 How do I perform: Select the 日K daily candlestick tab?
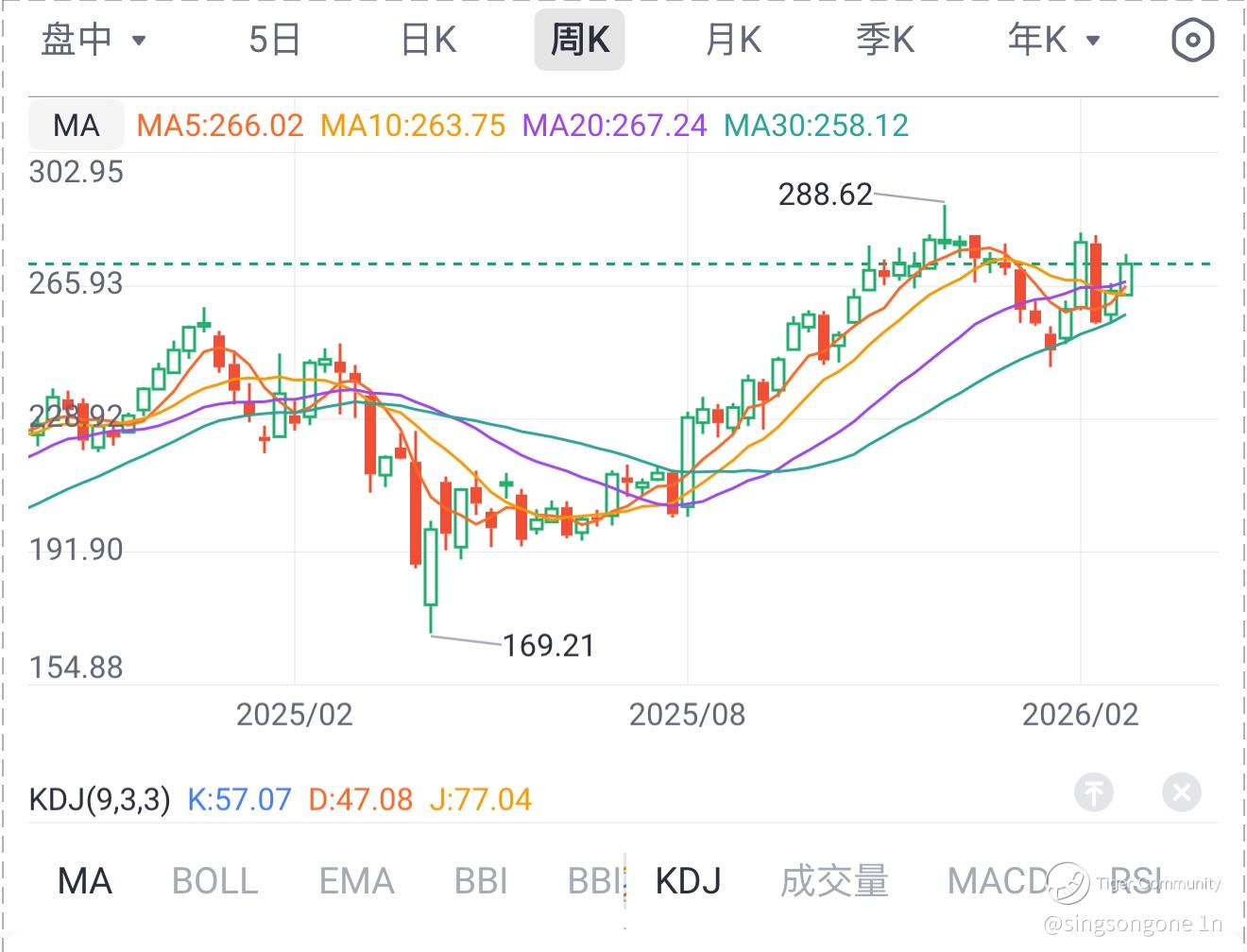click(429, 40)
